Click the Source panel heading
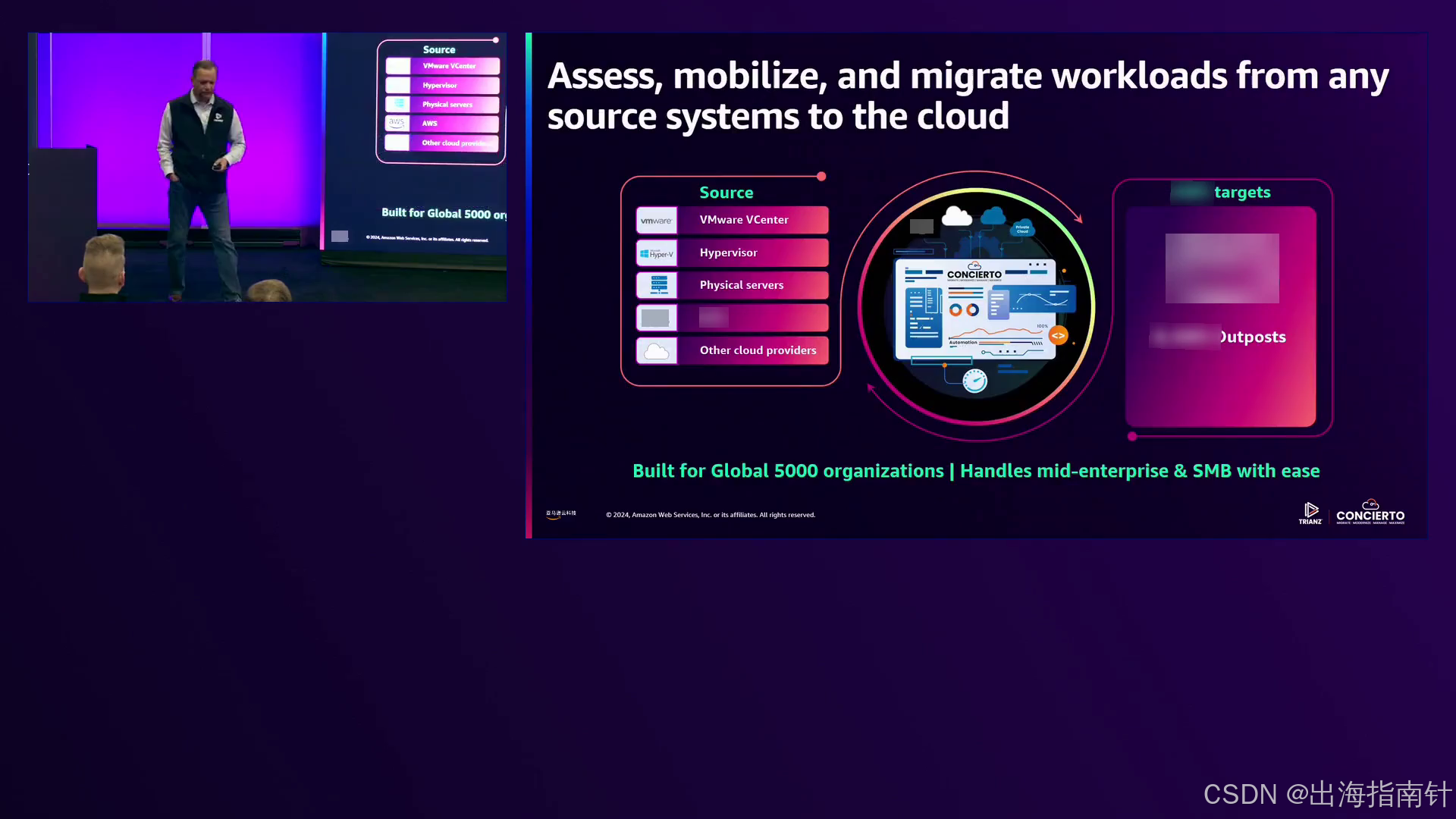The height and width of the screenshot is (819, 1456). click(726, 193)
